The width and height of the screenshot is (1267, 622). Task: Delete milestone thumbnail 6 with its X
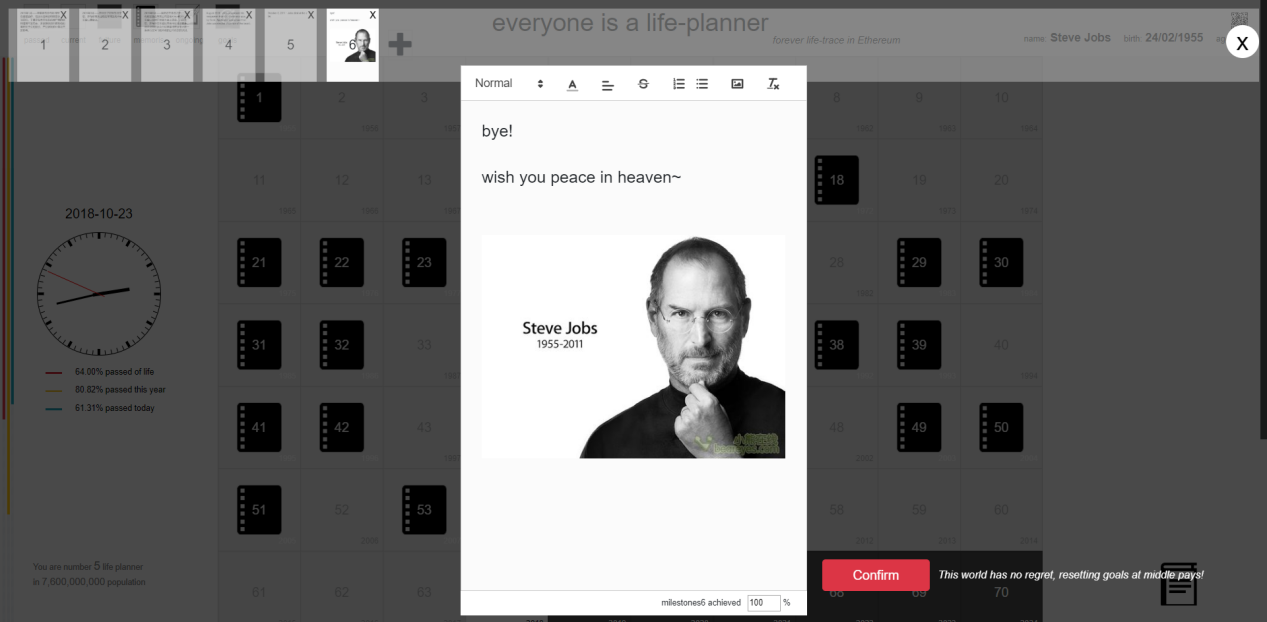pos(373,15)
